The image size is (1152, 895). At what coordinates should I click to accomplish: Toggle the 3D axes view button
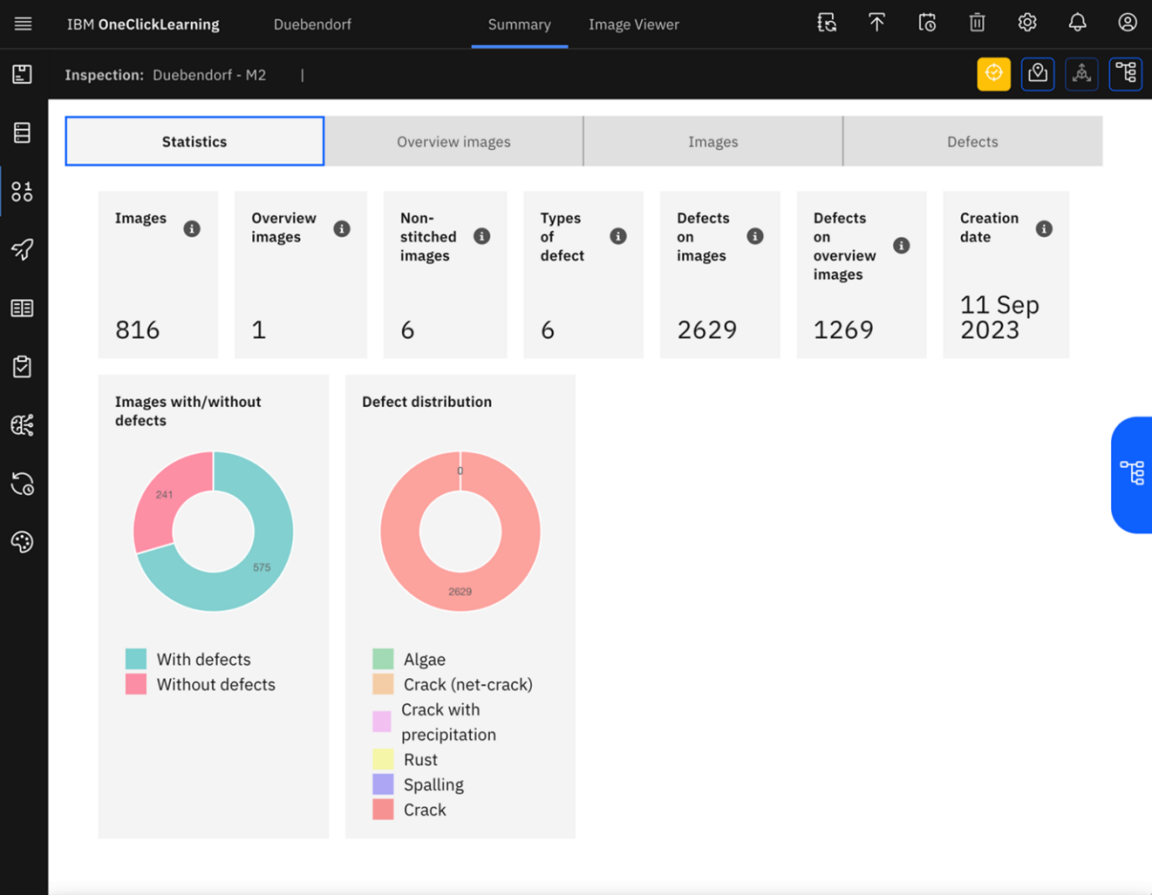coord(1081,73)
